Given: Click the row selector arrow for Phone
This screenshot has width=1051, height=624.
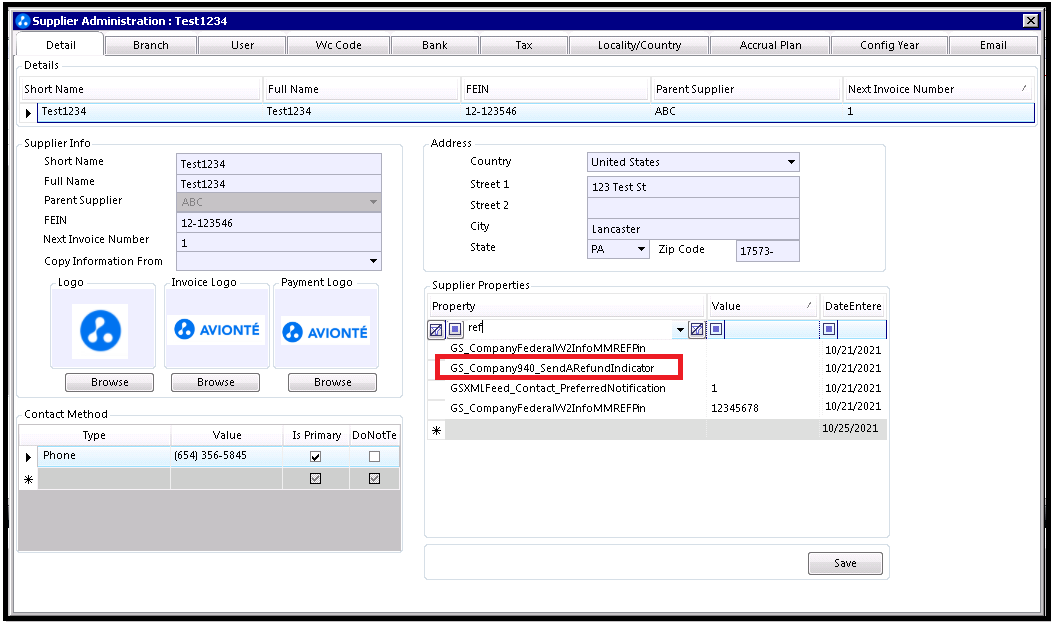Looking at the screenshot, I should 28,457.
